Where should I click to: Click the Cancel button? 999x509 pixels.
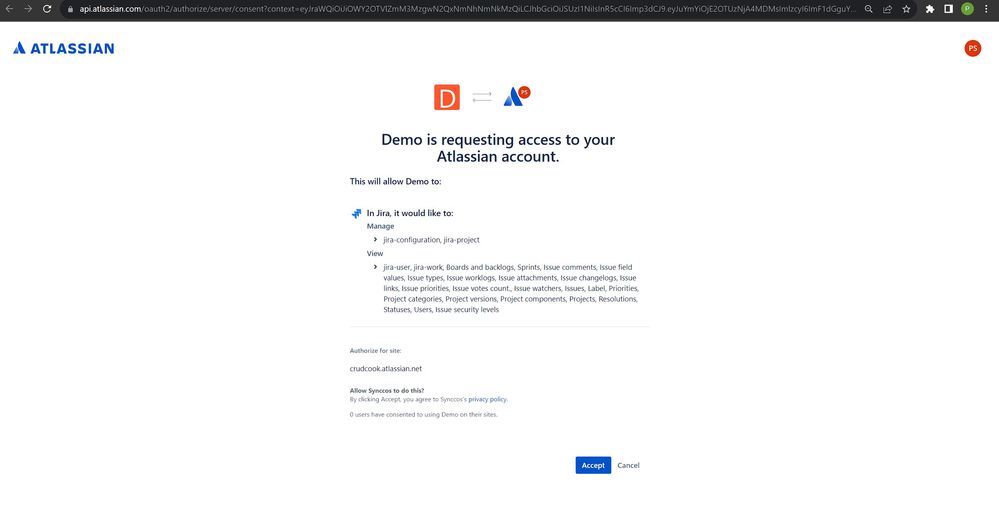628,465
